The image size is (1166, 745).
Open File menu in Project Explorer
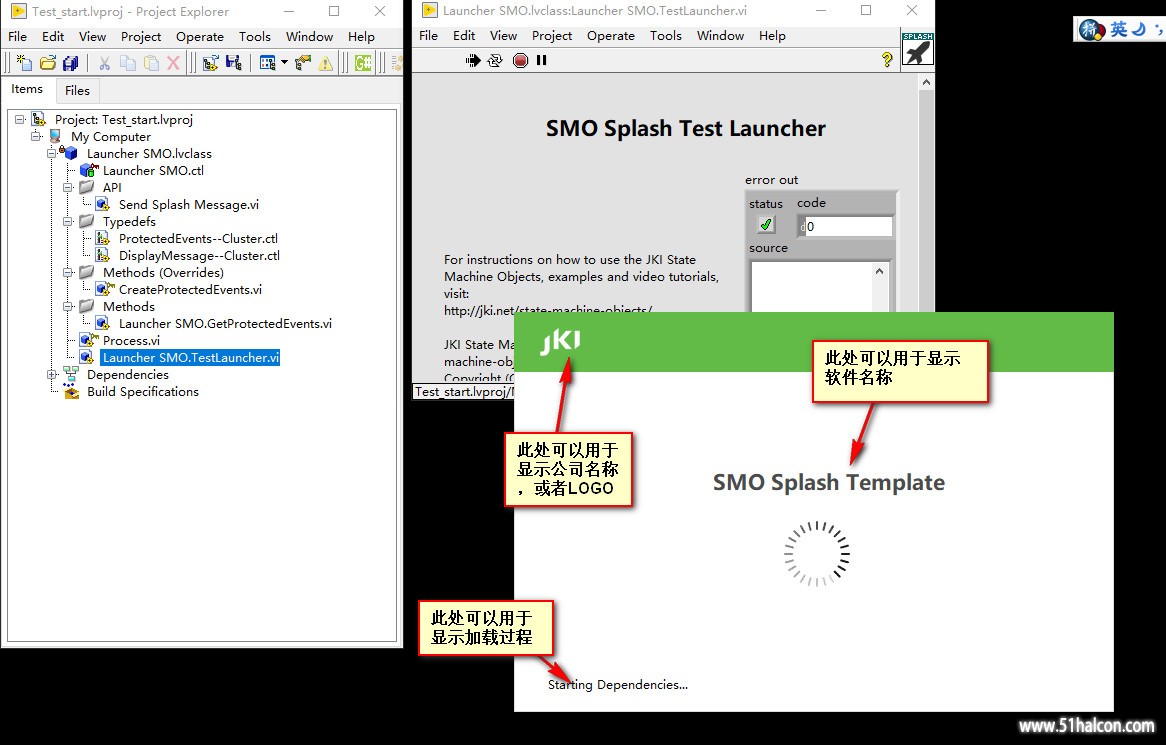[17, 36]
